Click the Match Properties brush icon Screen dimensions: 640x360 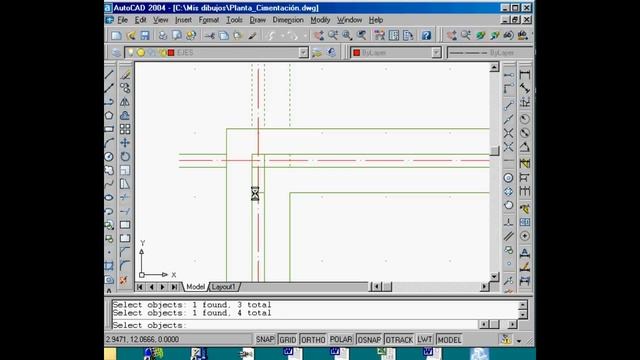252,36
